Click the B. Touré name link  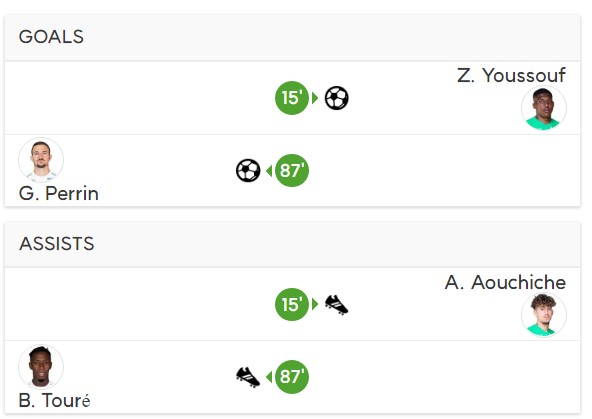54,401
